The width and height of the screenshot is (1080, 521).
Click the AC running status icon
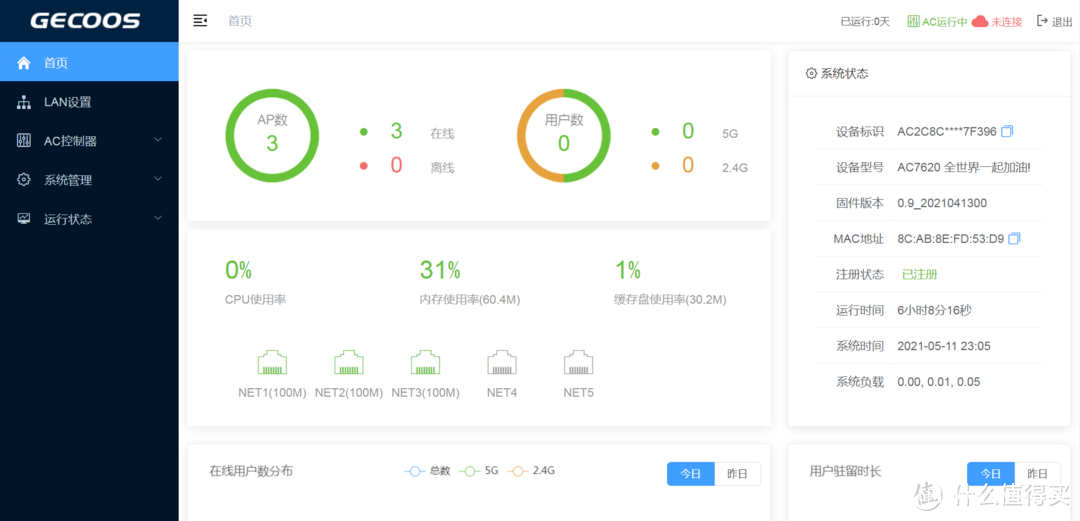point(914,21)
